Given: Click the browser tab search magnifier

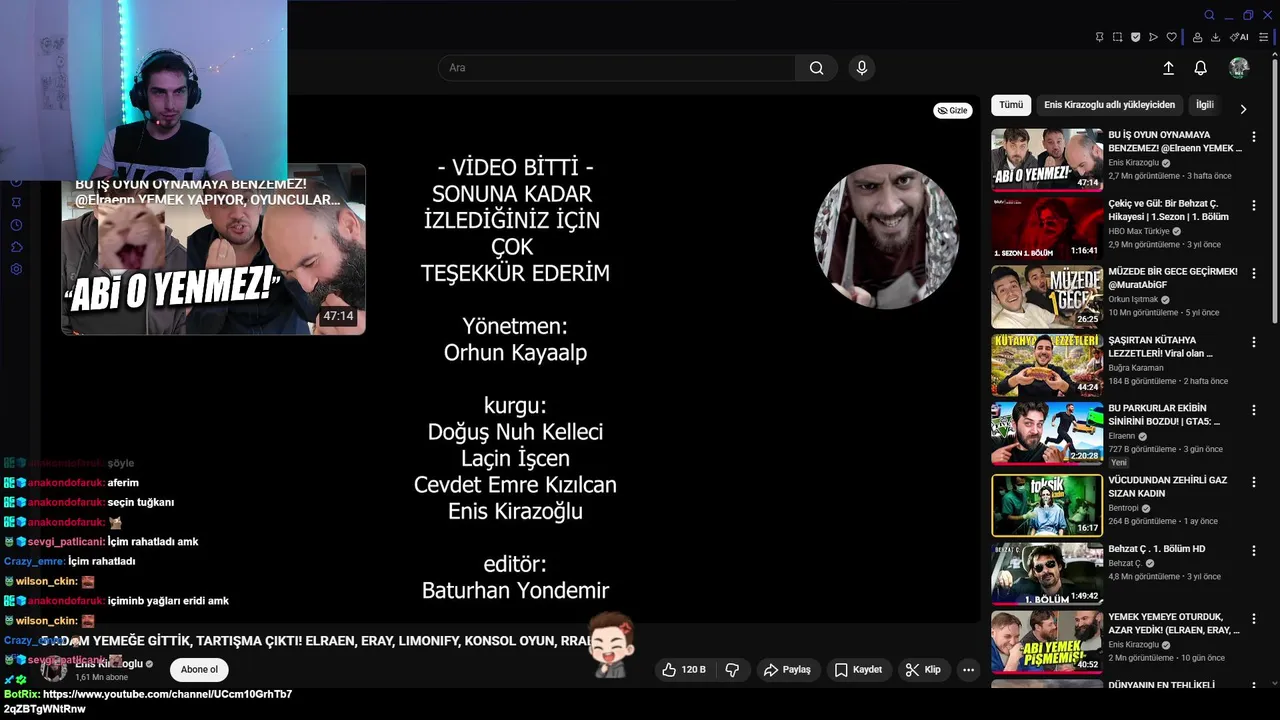Looking at the screenshot, I should (x=1209, y=15).
